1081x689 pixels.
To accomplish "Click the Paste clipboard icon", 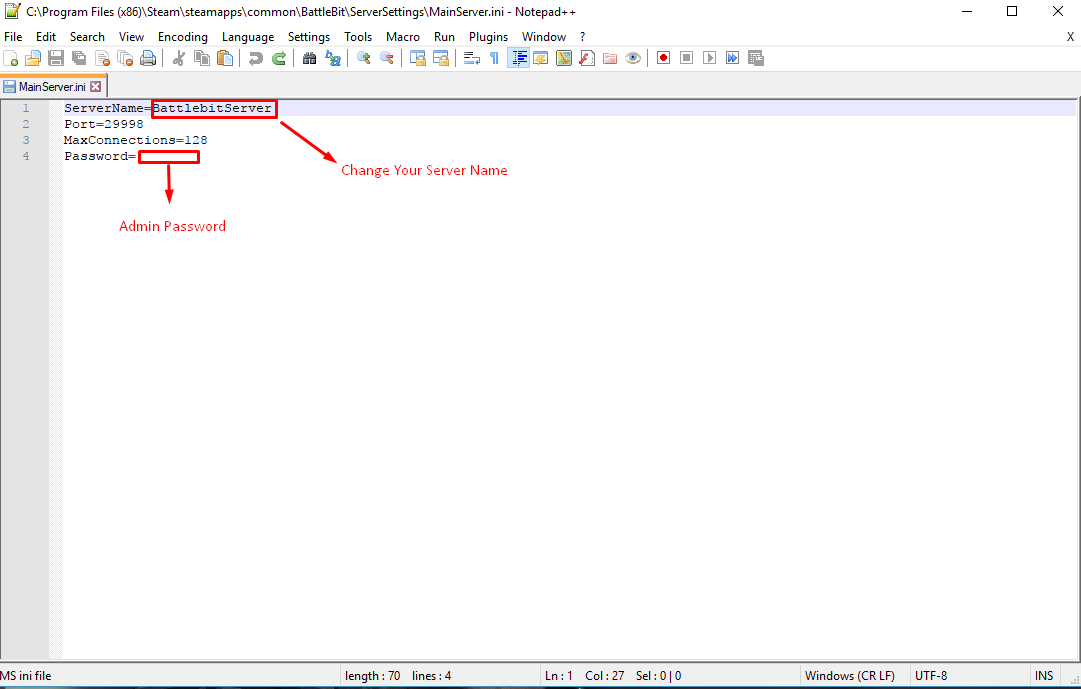I will 225,59.
